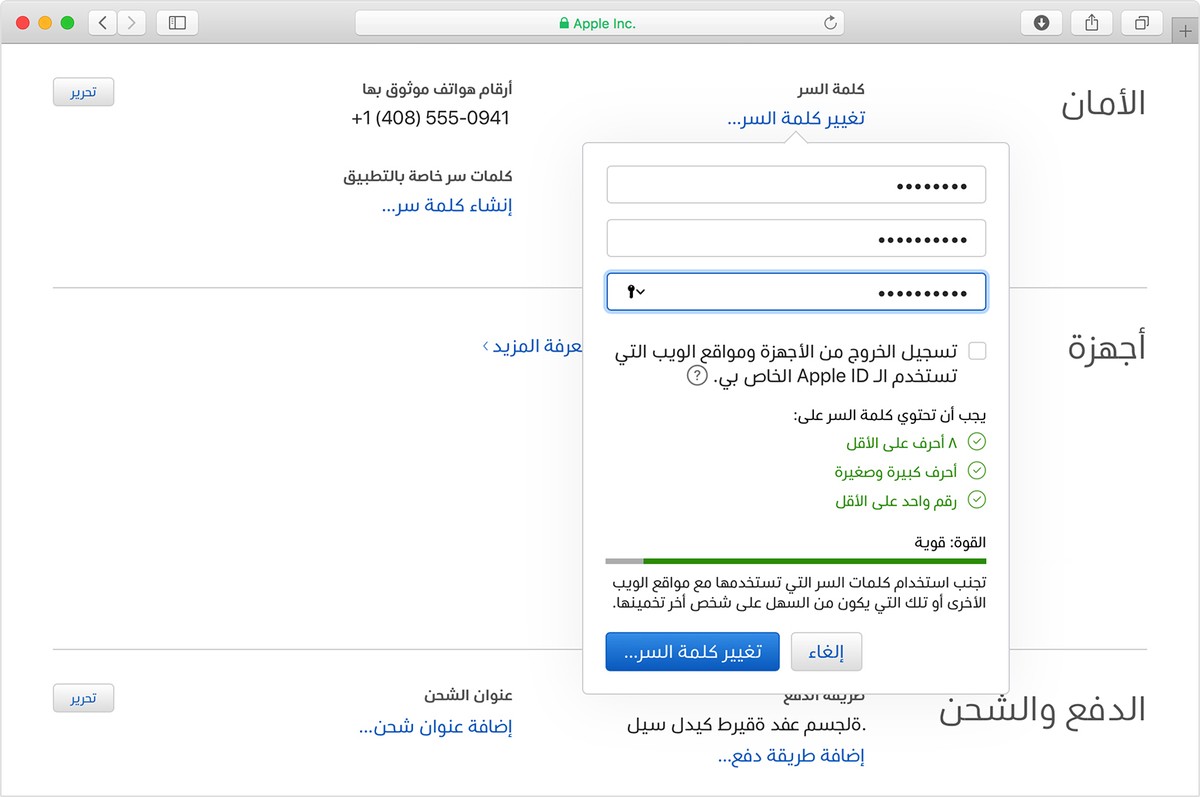Screen dimensions: 1200x797
Task: Click تحرير button in security section
Action: 83,92
